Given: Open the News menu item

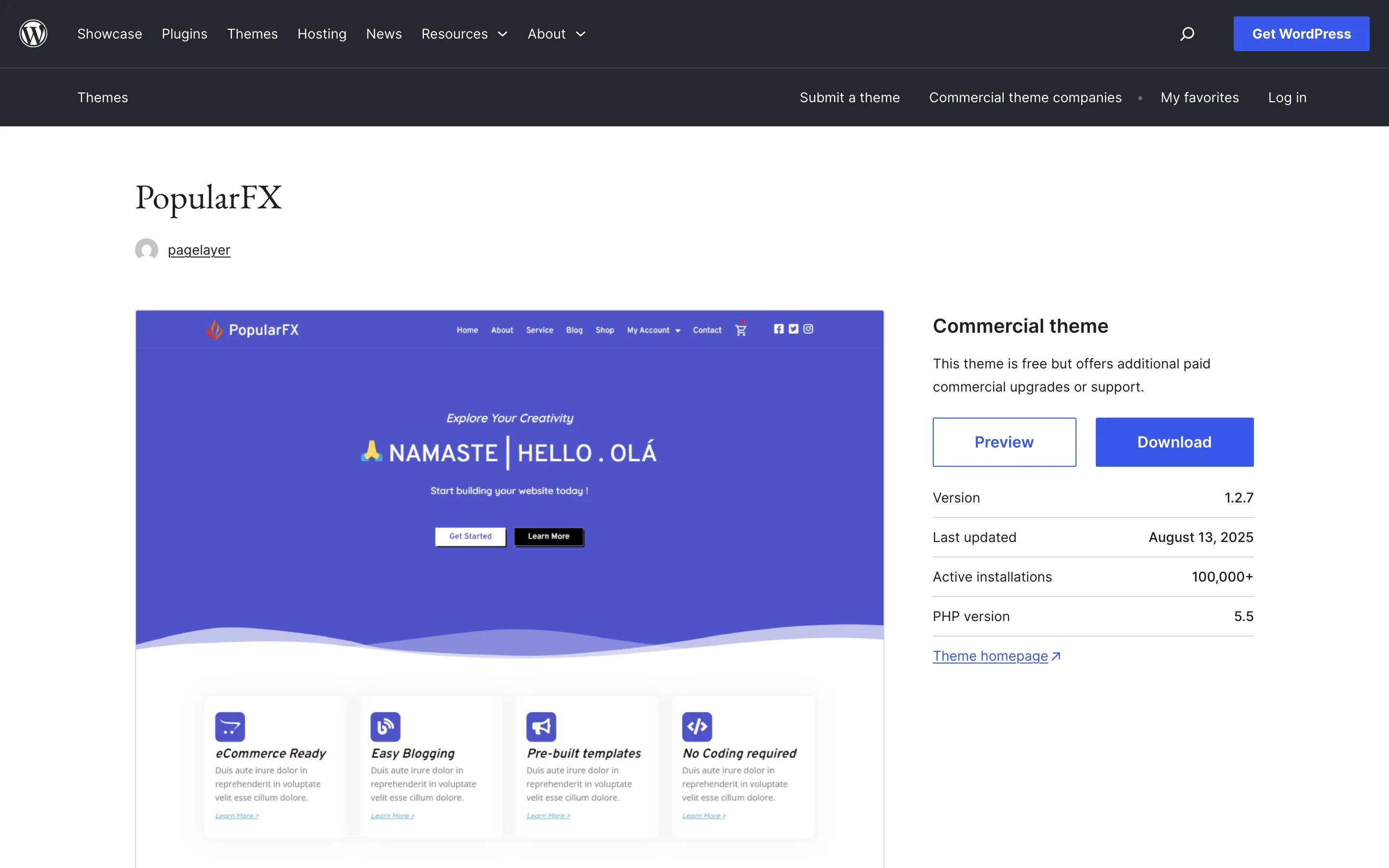Looking at the screenshot, I should pyautogui.click(x=384, y=34).
